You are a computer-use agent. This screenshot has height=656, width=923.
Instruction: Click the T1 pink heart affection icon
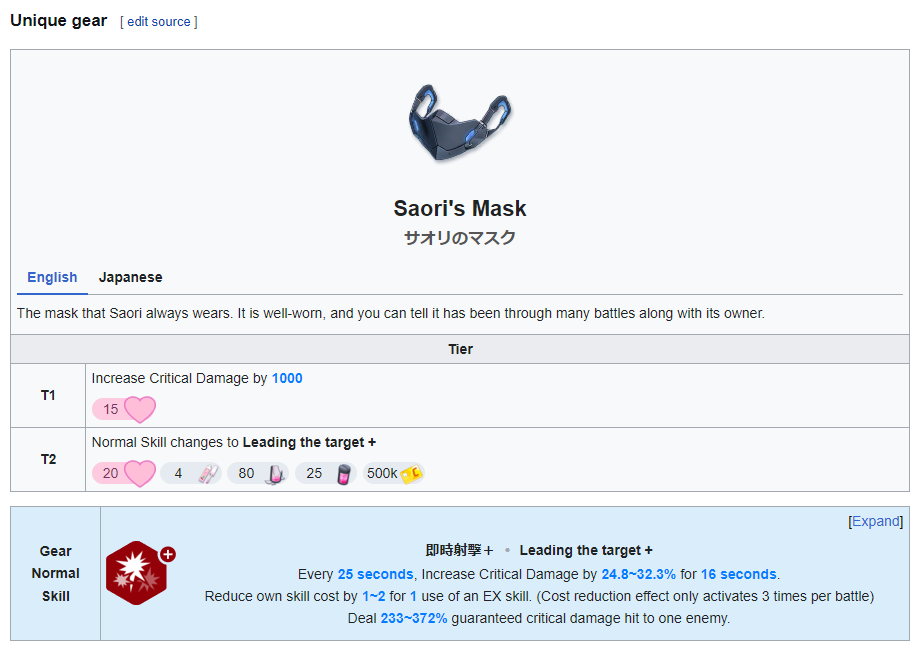[140, 409]
